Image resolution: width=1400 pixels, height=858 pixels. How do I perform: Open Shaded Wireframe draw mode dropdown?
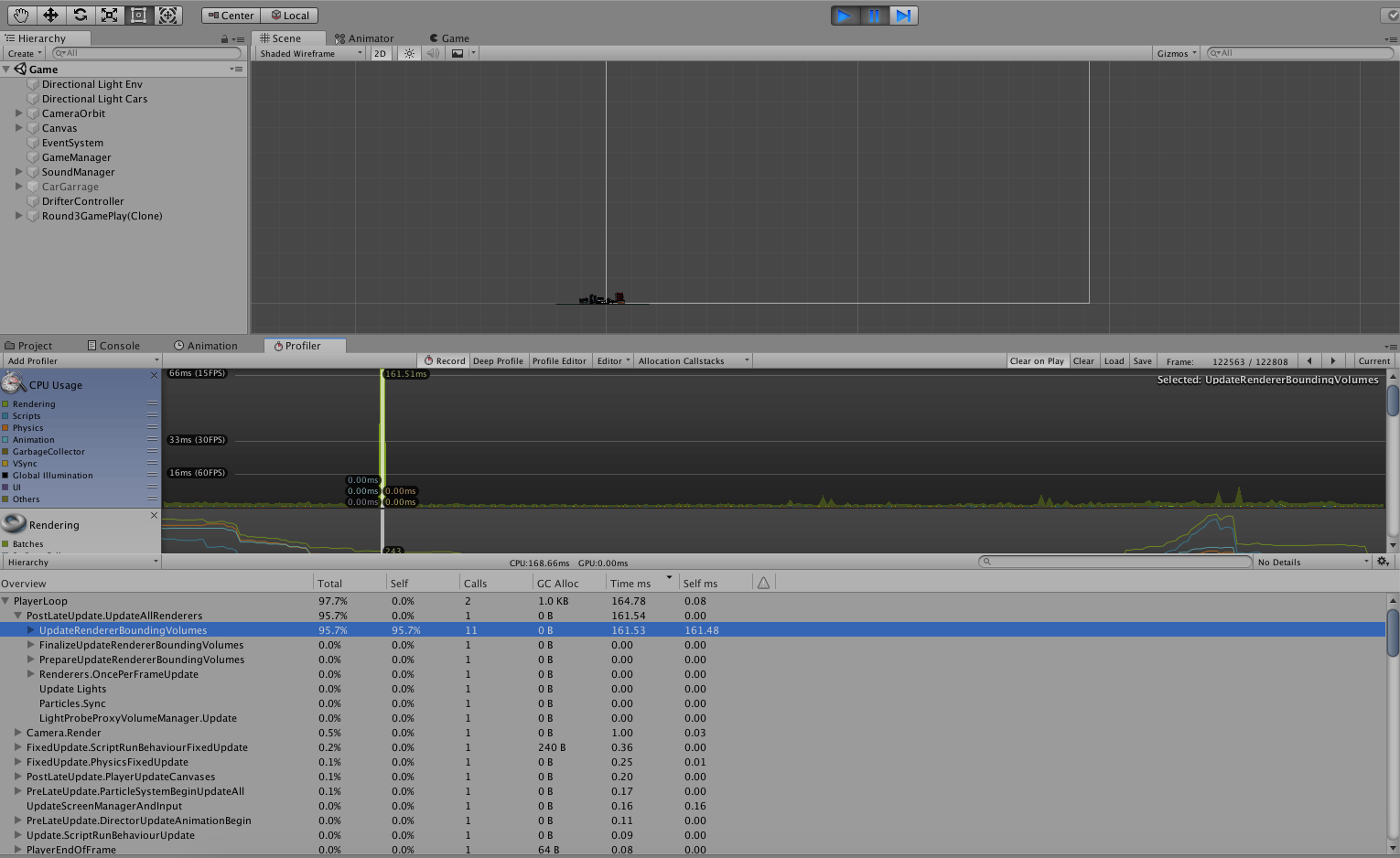point(309,53)
